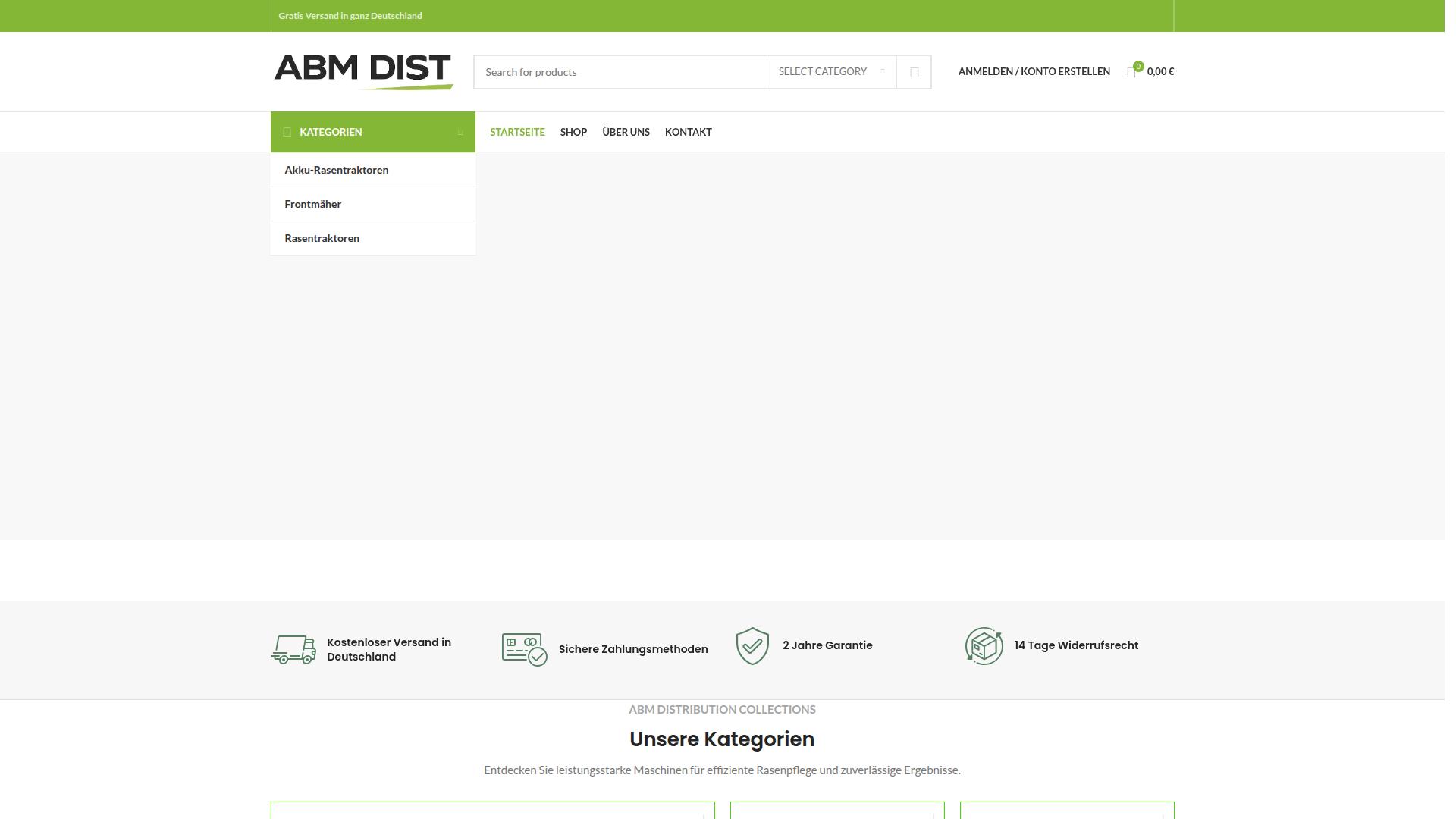1456x819 pixels.
Task: Click Sichere Zahlungsmethoden text
Action: pos(633,649)
